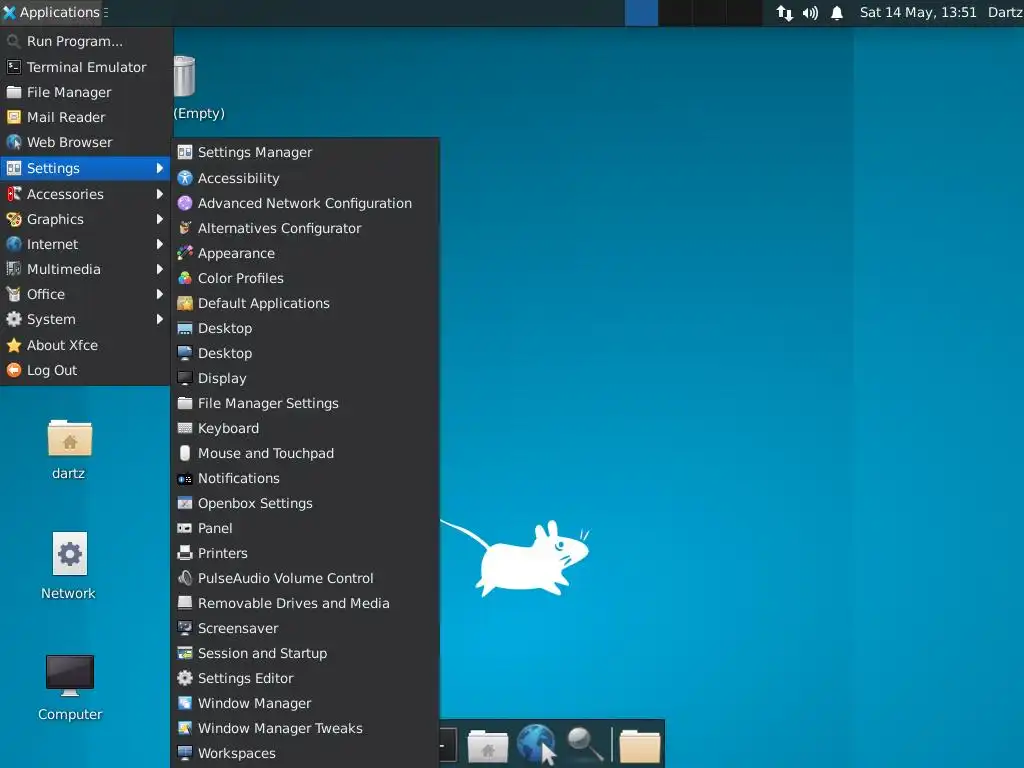Open the Trash icon on the desktop
Image resolution: width=1024 pixels, height=768 pixels.
pos(185,76)
